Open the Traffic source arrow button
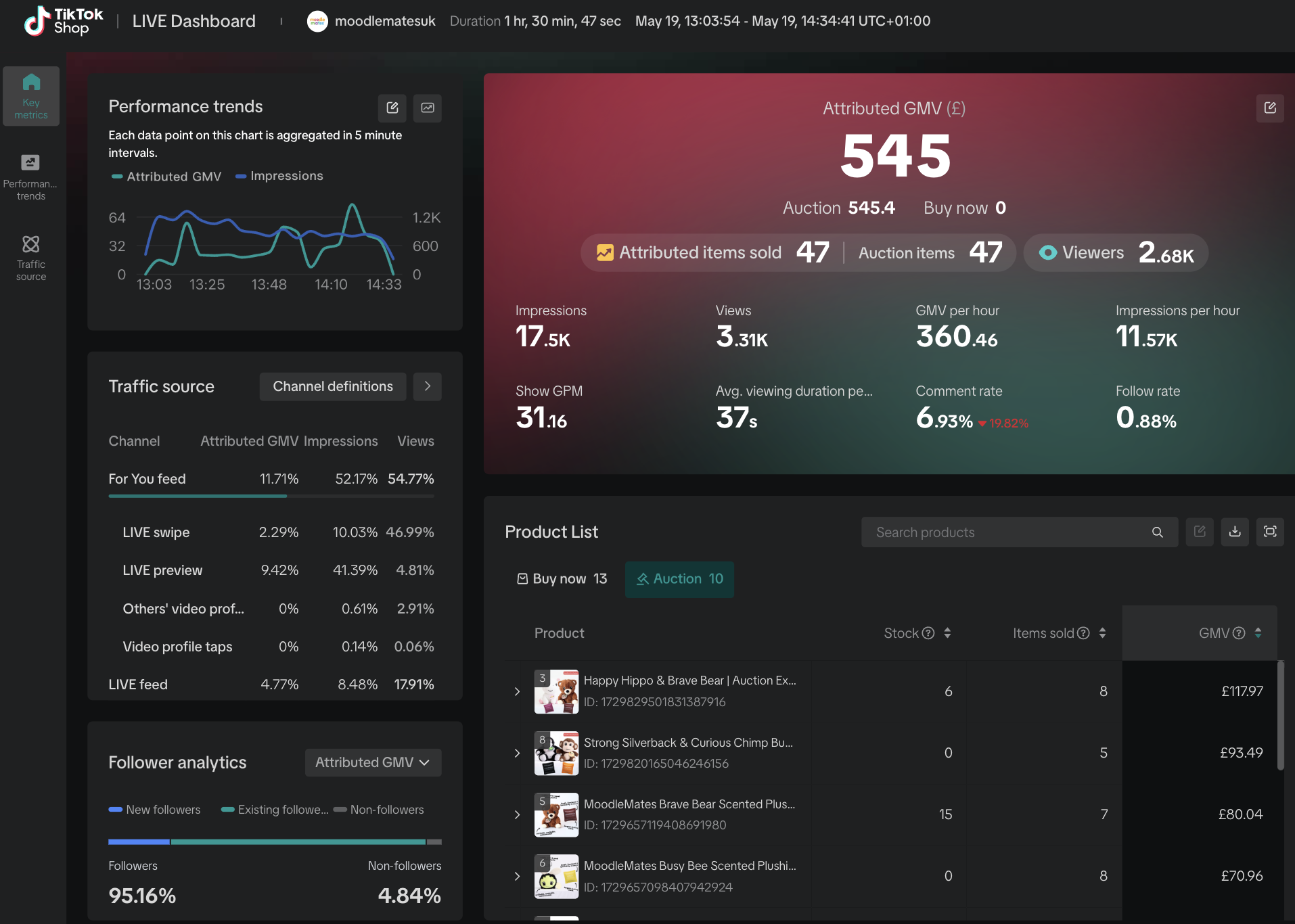 point(428,386)
